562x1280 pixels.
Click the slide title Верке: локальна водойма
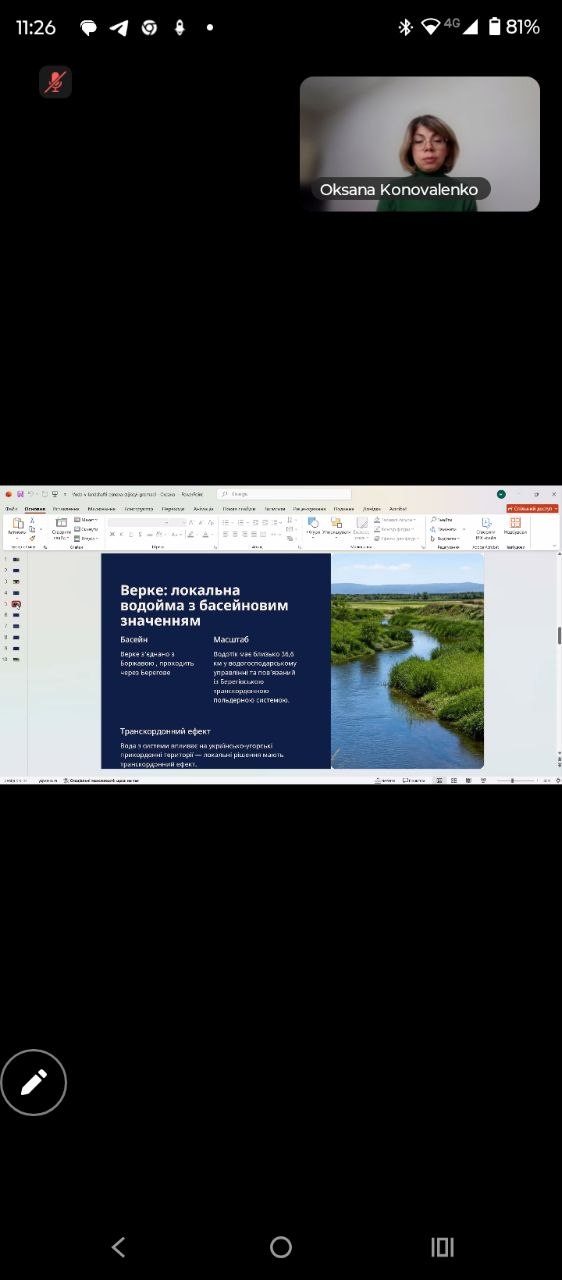[204, 606]
